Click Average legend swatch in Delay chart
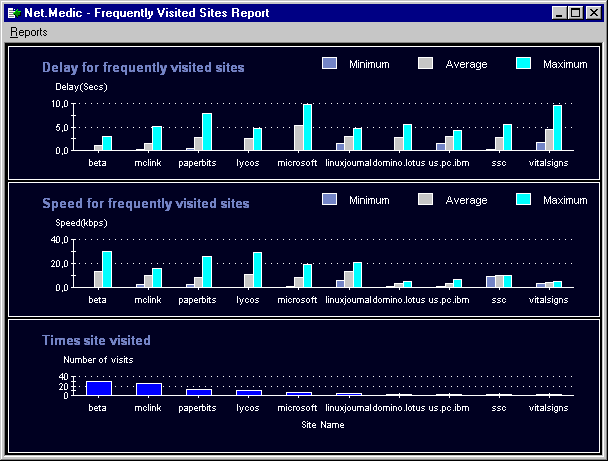 coord(425,64)
